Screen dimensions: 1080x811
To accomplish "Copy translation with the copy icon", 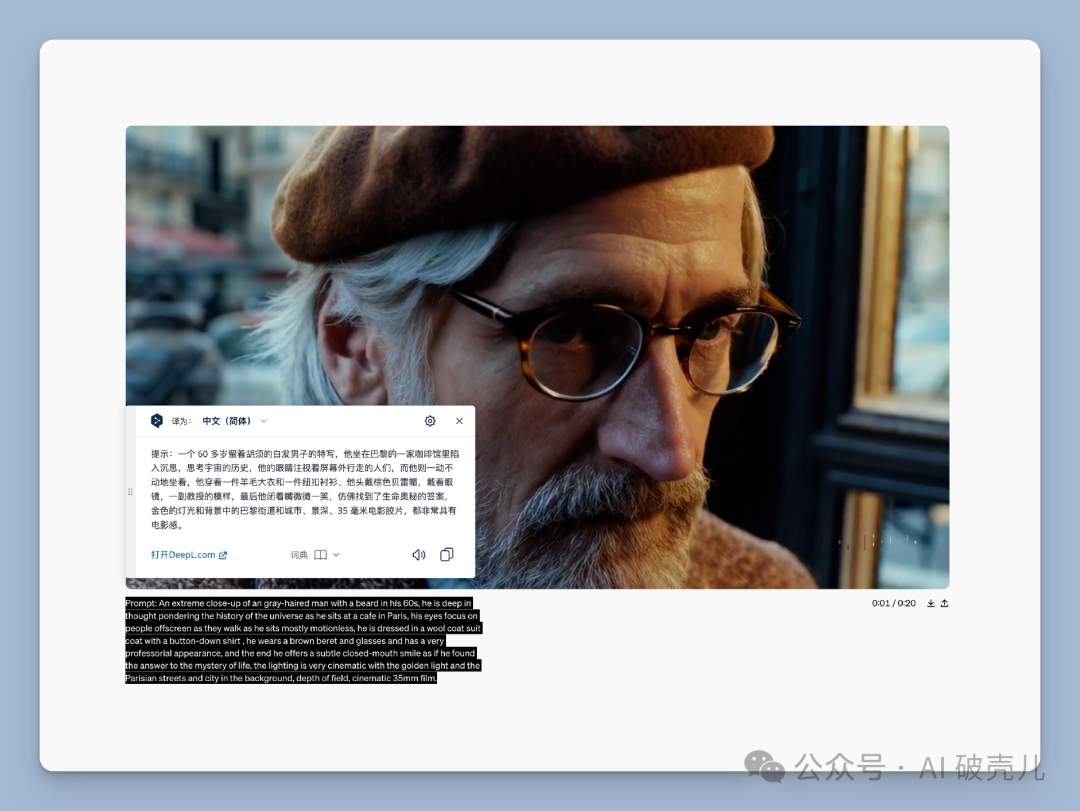I will pos(446,554).
